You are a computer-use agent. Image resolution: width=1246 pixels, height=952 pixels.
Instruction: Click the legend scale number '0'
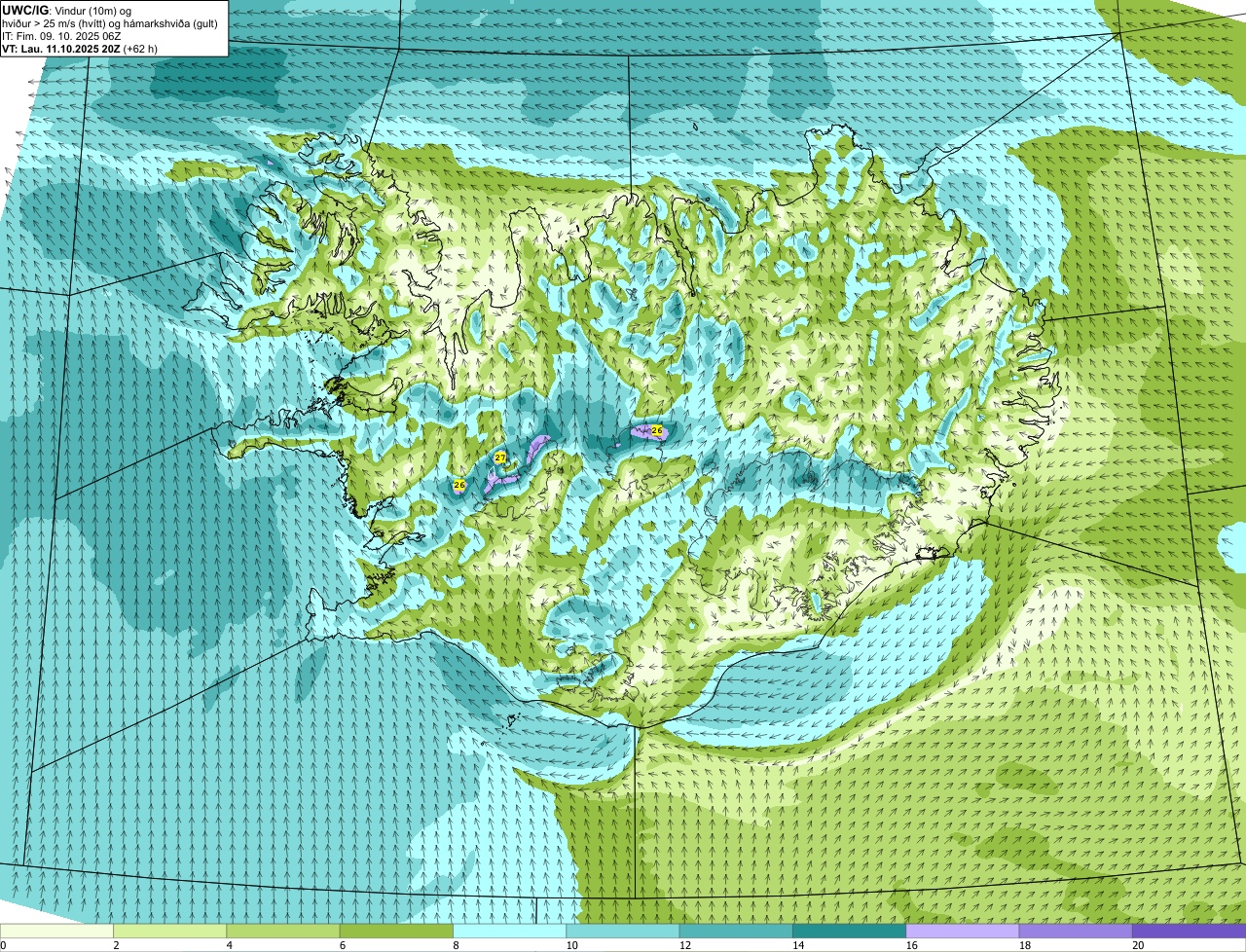coord(3,945)
